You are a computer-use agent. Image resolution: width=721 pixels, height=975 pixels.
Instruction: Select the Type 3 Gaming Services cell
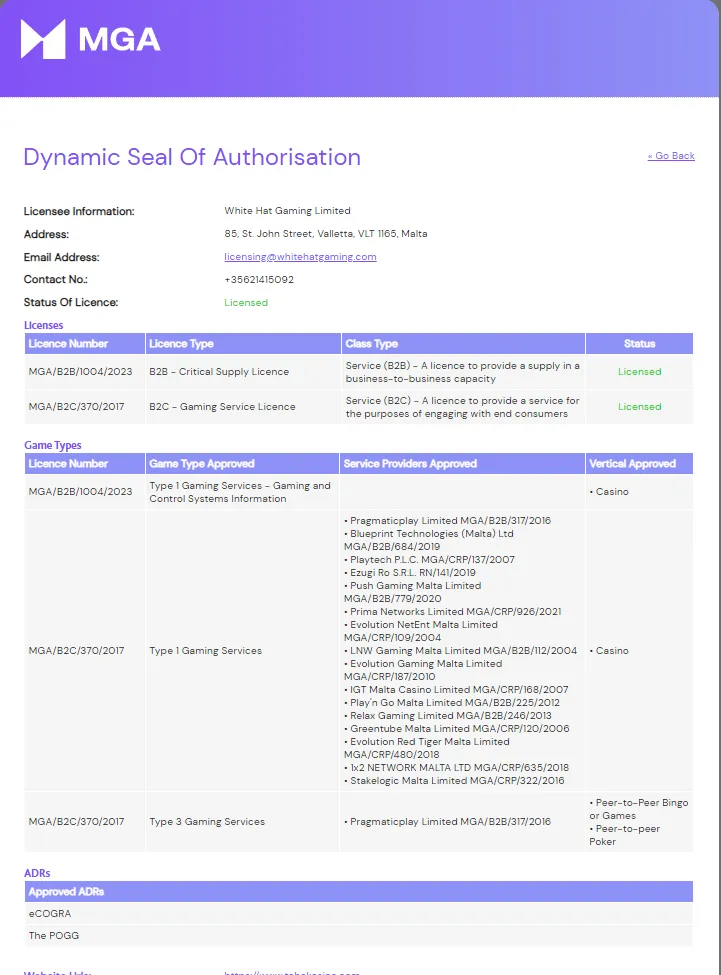coord(207,822)
